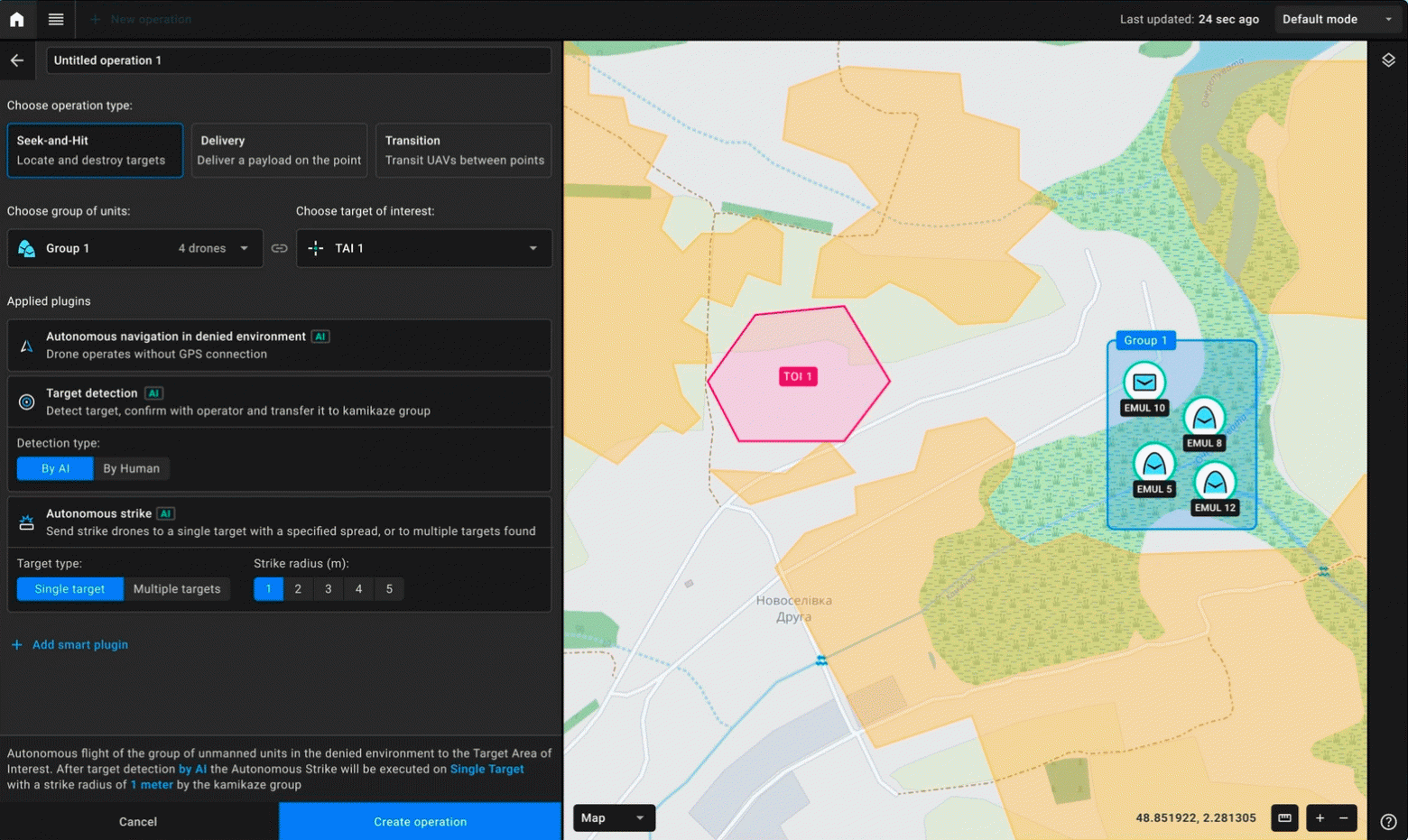Go to the home screen icon
The image size is (1408, 840).
17,19
